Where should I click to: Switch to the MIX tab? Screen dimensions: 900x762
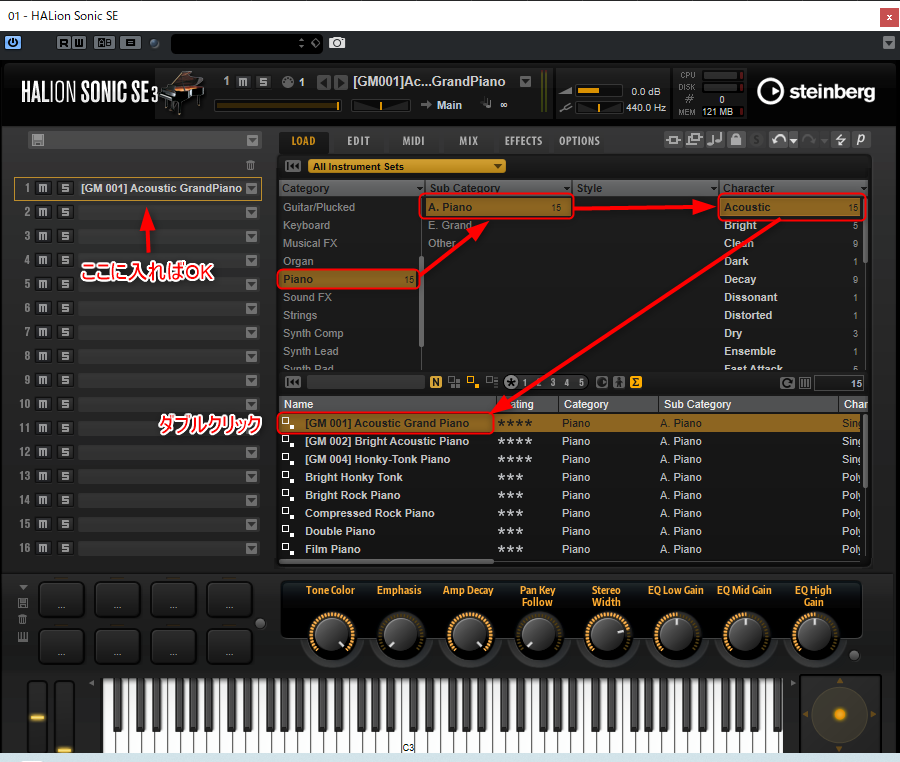point(468,141)
